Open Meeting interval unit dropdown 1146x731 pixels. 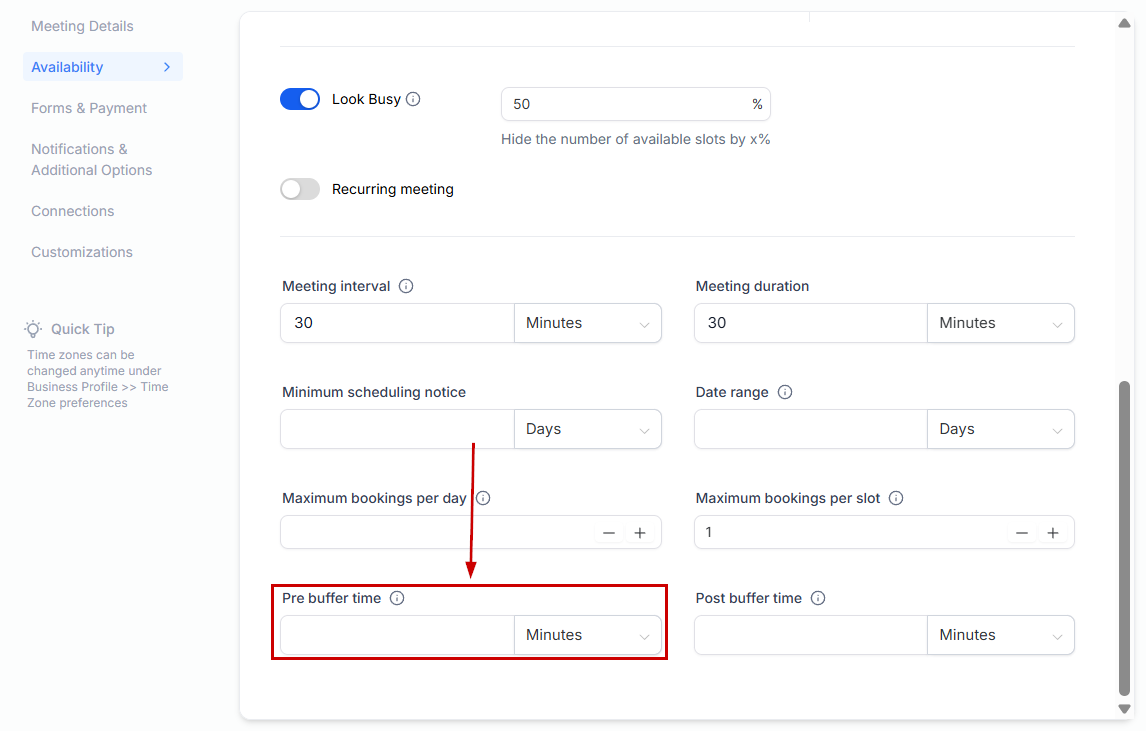pos(587,323)
